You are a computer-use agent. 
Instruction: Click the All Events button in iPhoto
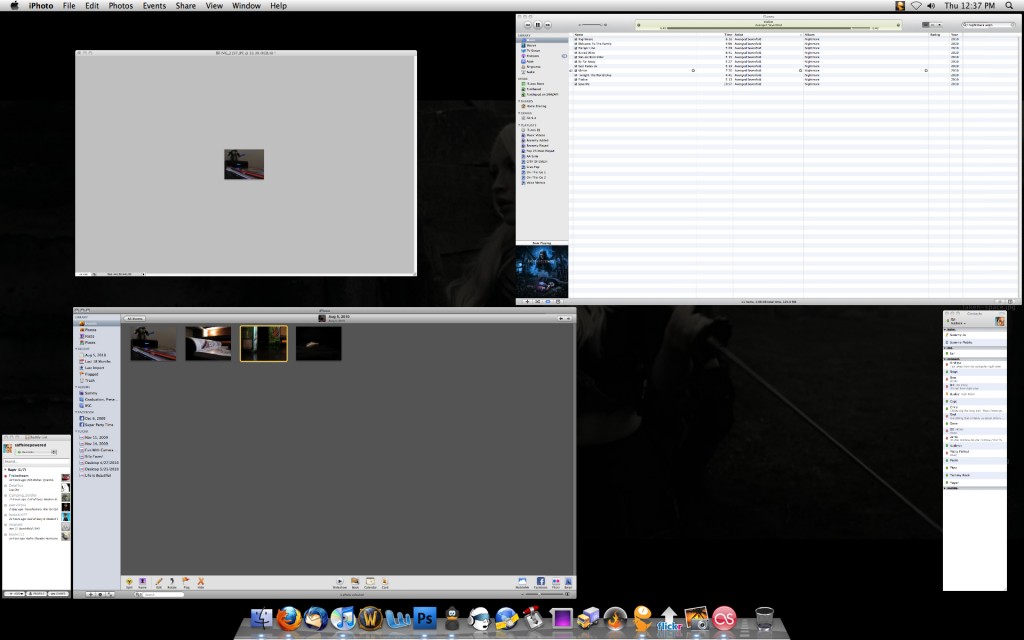pyautogui.click(x=135, y=319)
